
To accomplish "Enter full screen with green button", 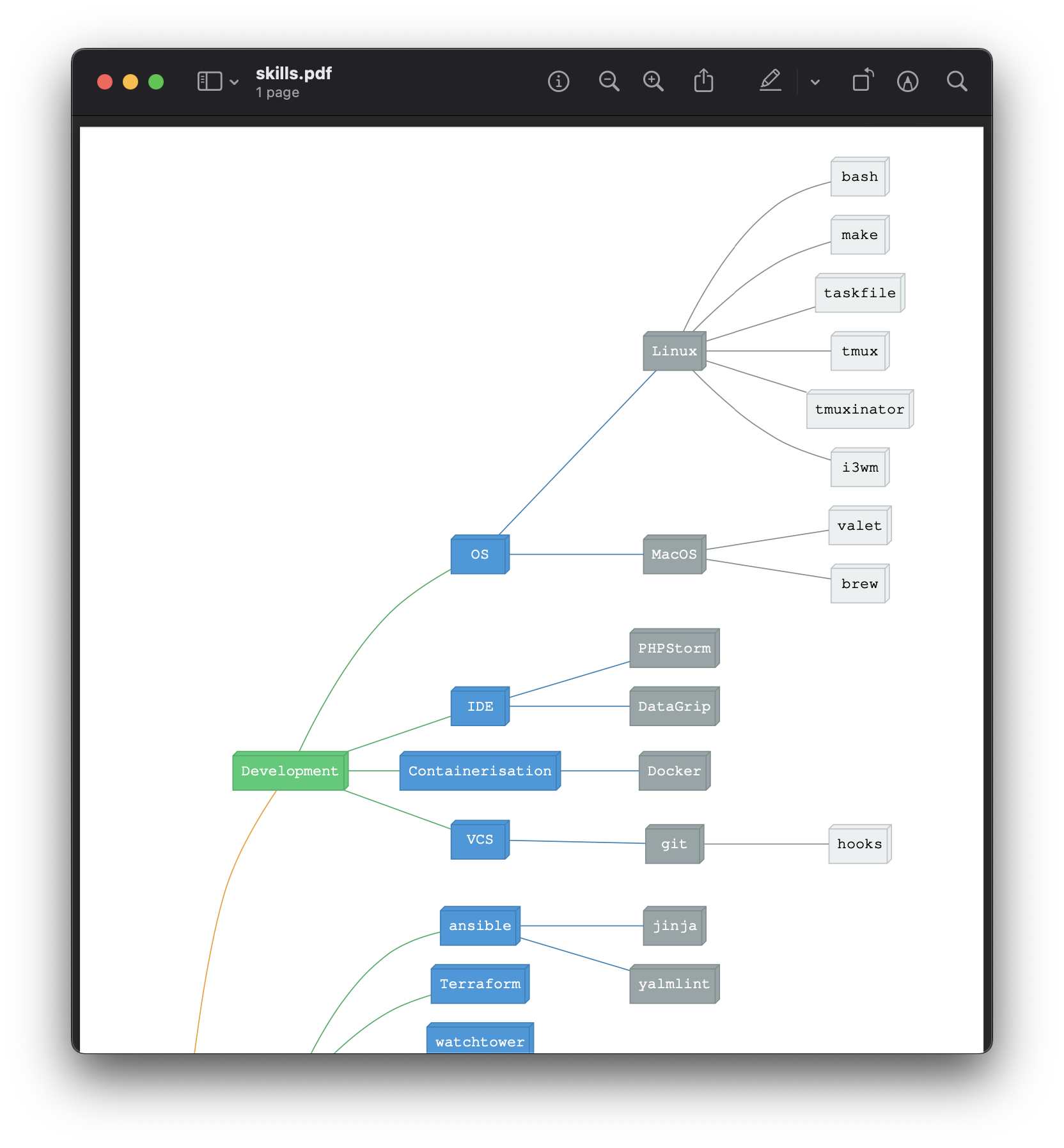I will coord(156,82).
